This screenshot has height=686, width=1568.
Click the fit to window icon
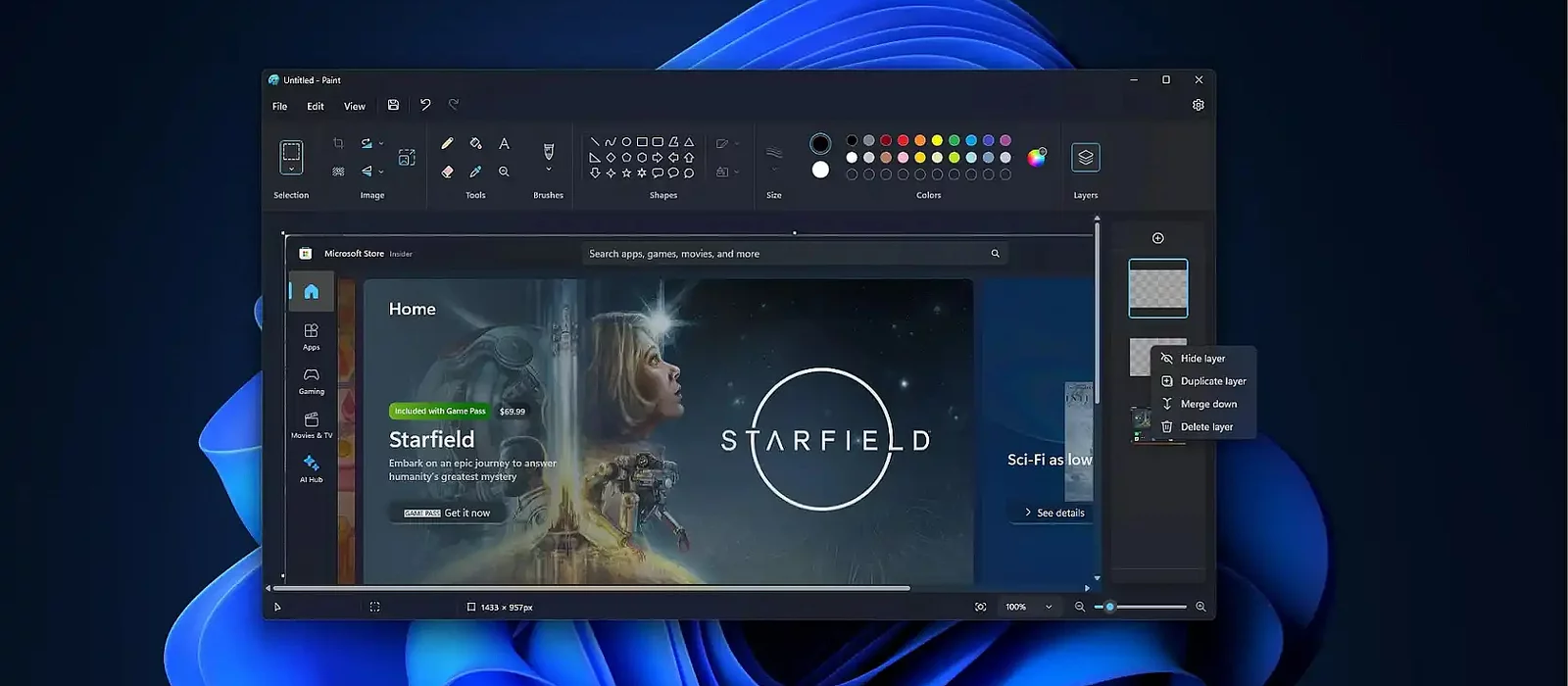[980, 607]
